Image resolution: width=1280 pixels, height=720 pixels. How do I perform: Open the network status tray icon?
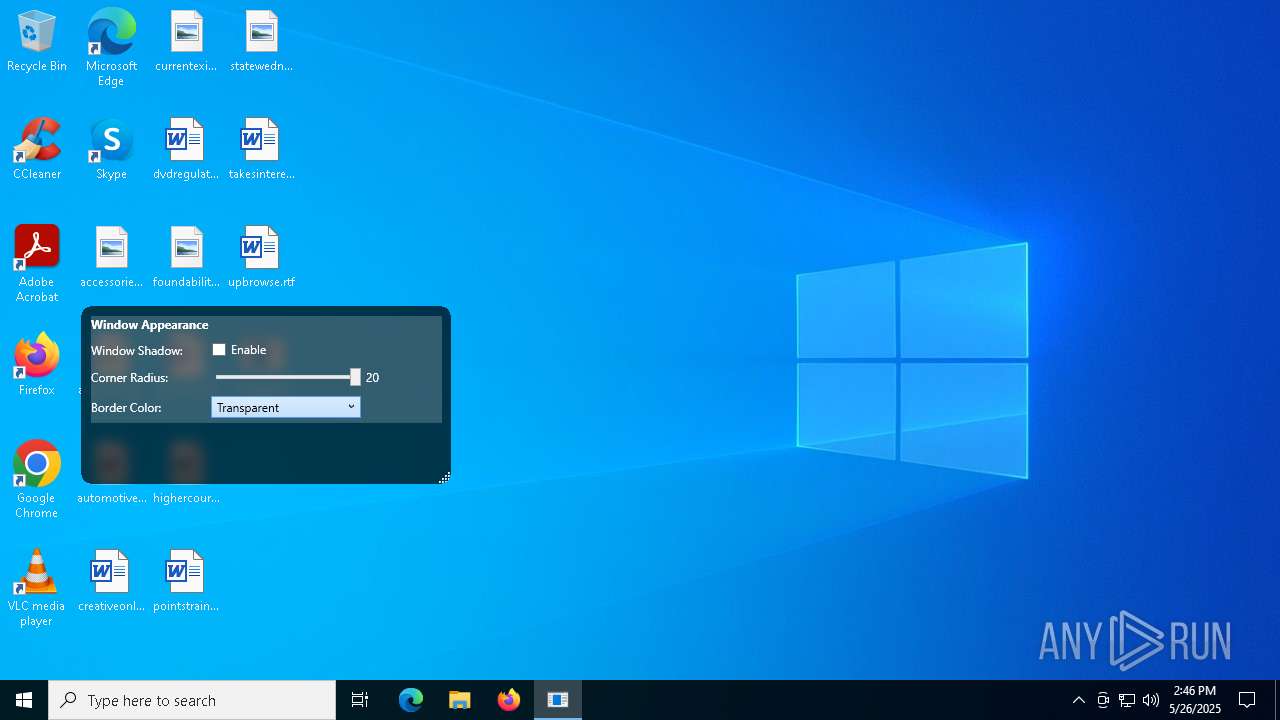[x=1127, y=700]
